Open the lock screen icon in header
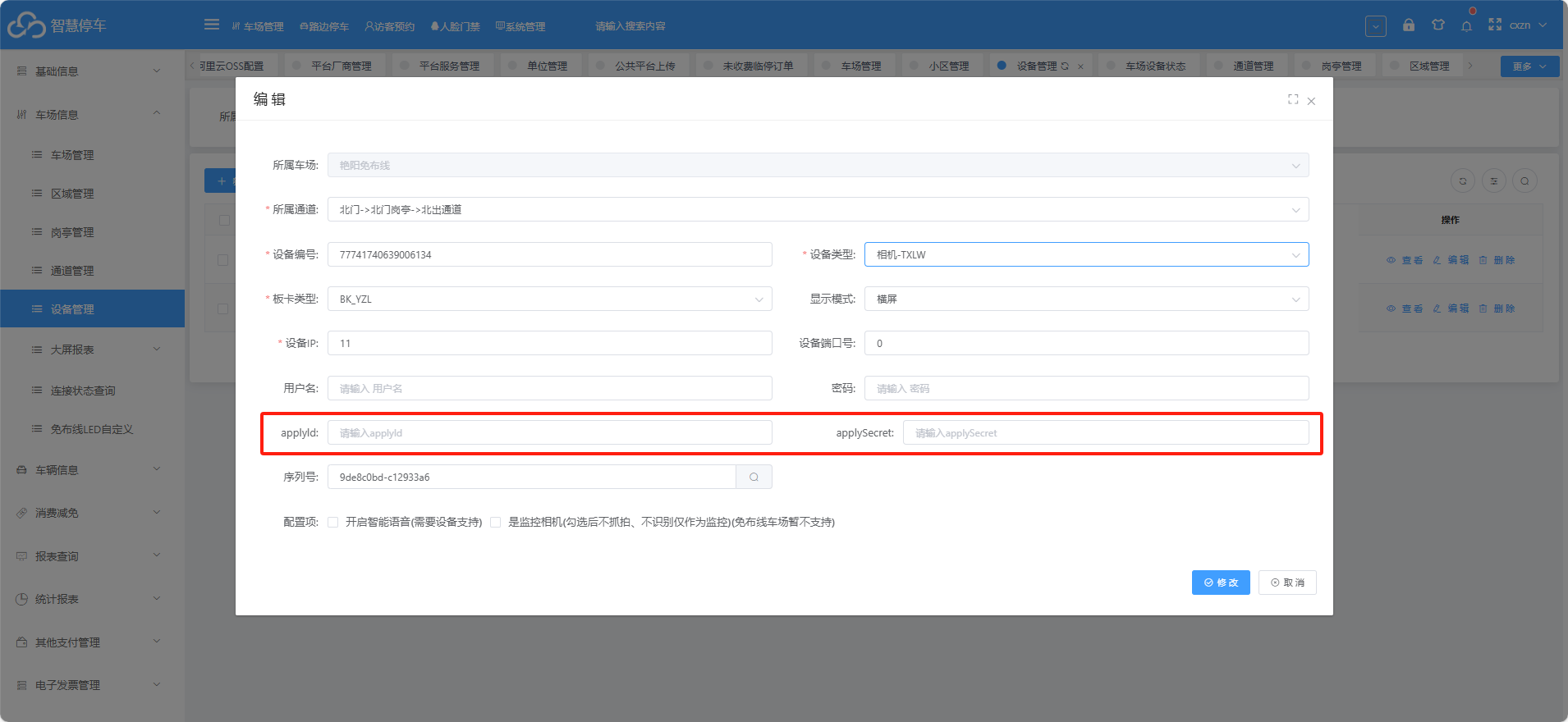The height and width of the screenshot is (722, 1568). coord(1409,25)
